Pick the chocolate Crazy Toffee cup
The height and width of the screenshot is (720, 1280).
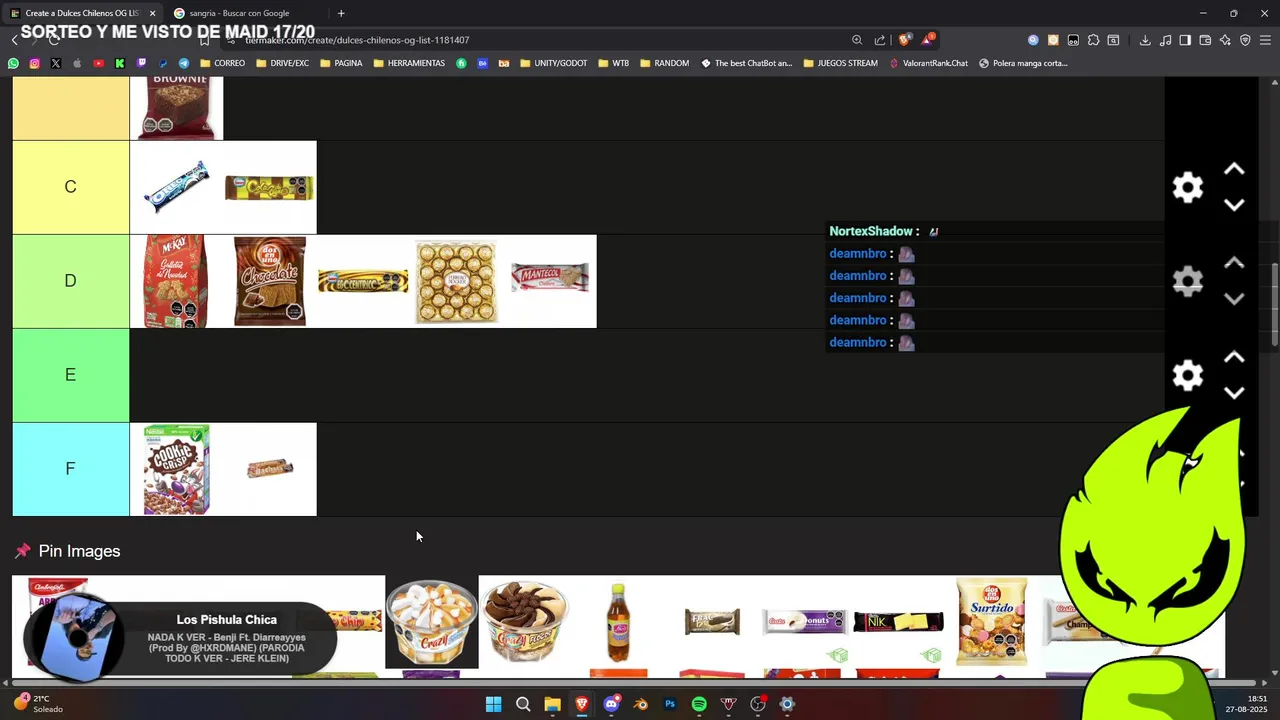coord(525,622)
